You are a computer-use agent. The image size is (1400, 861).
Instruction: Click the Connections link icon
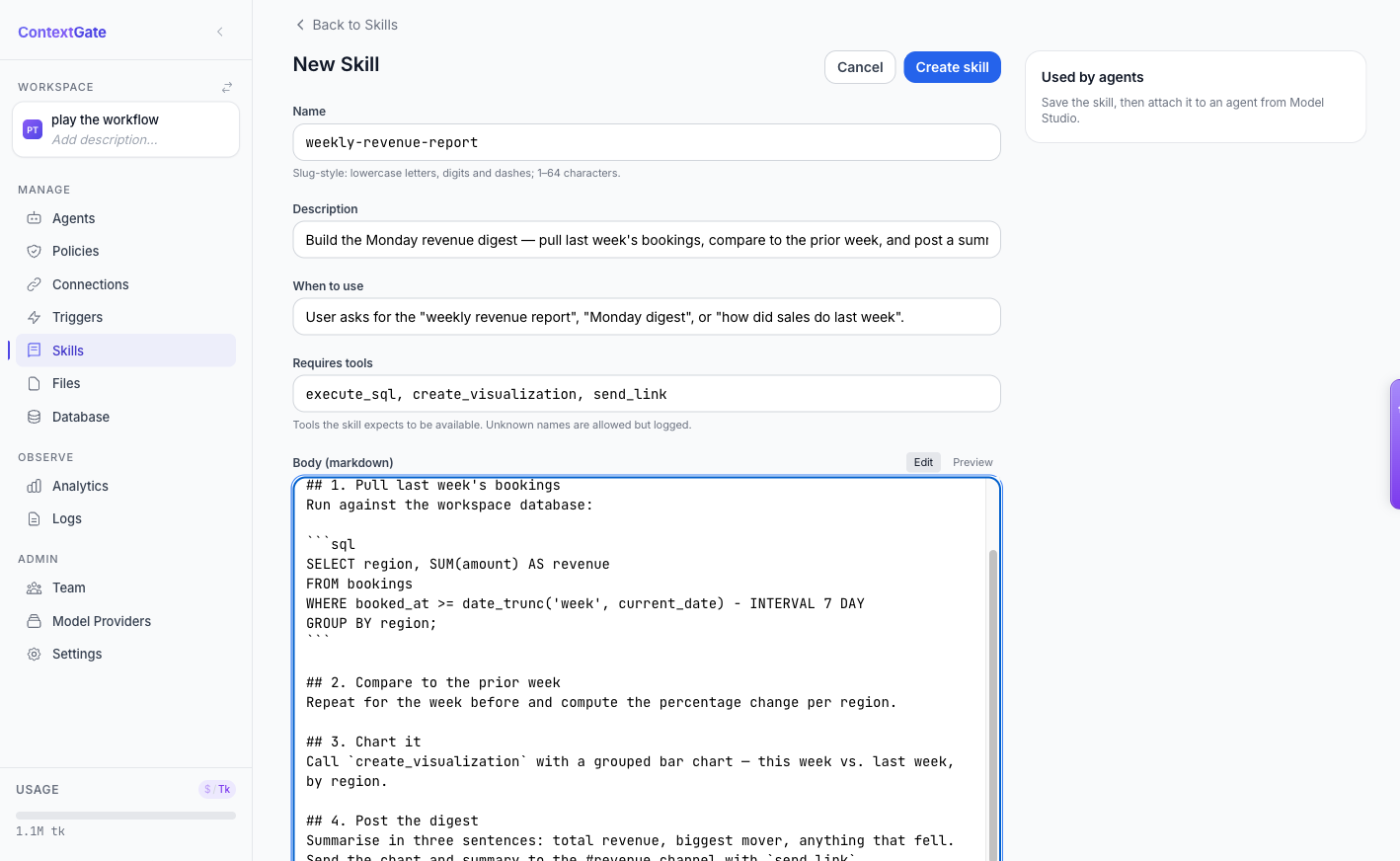pos(35,284)
